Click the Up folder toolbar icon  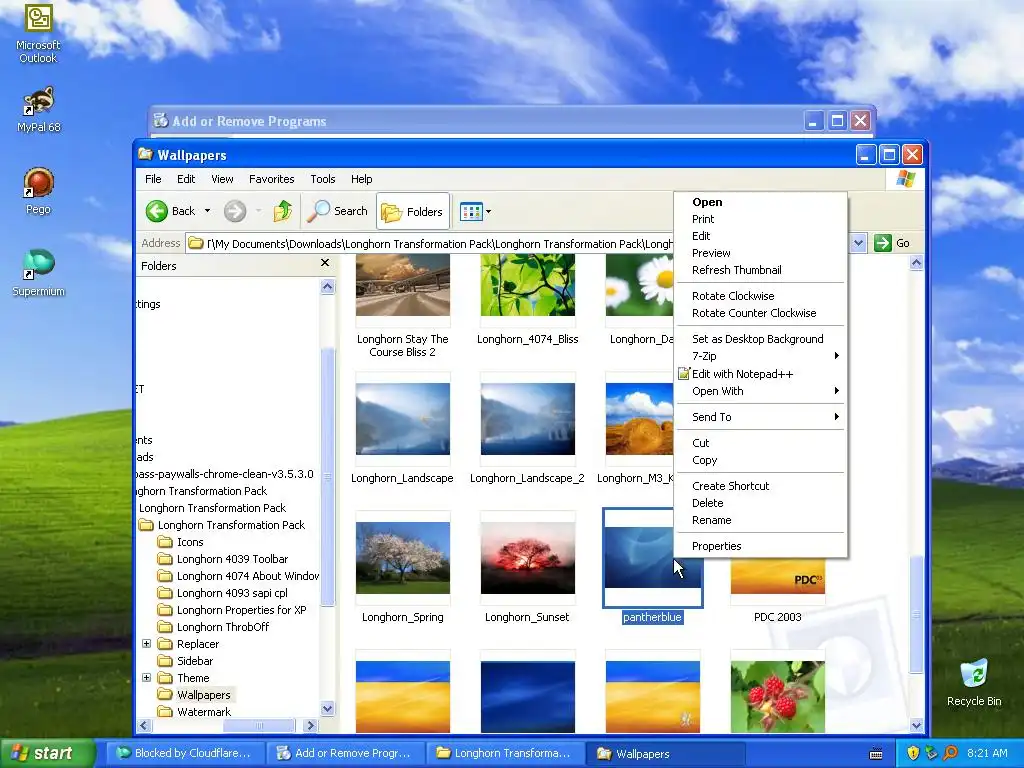283,211
